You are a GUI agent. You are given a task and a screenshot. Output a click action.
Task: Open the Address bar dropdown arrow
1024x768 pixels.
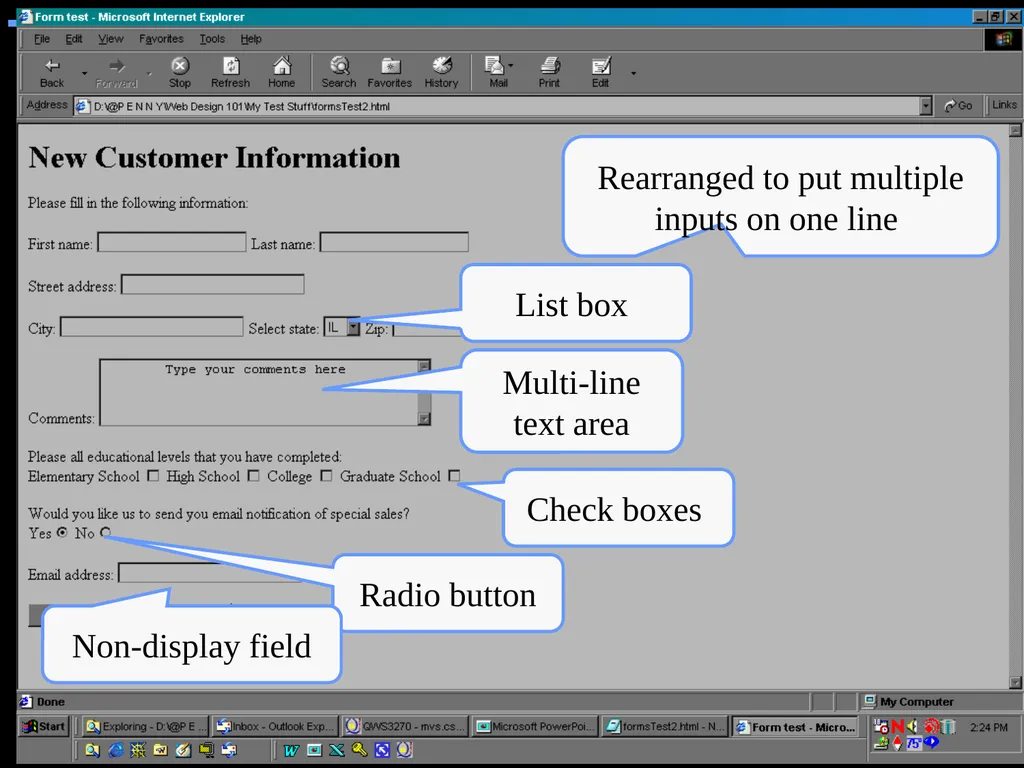(x=925, y=106)
